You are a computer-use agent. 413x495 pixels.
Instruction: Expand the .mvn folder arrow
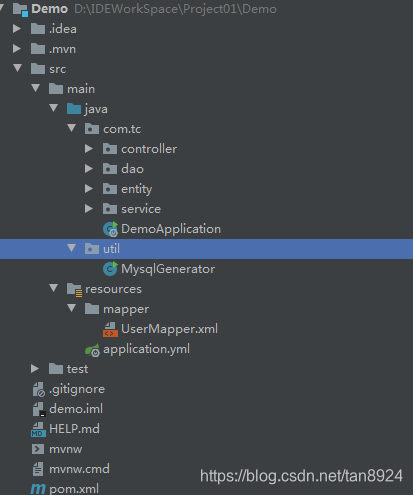point(17,49)
